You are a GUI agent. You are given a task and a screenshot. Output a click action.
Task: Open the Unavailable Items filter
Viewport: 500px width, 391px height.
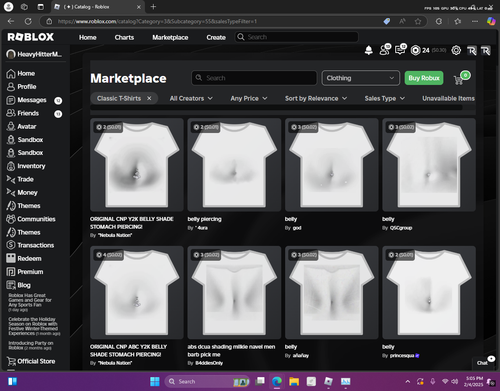pos(448,98)
